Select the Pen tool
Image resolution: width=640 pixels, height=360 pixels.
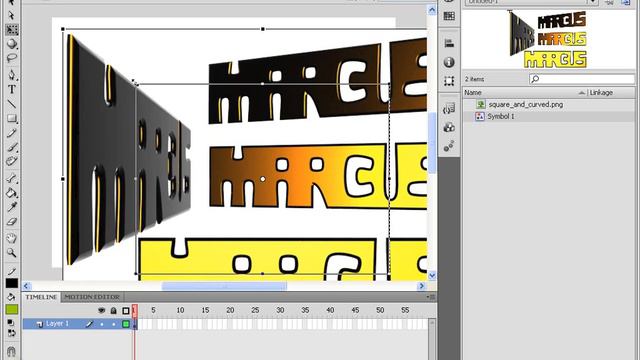11,75
